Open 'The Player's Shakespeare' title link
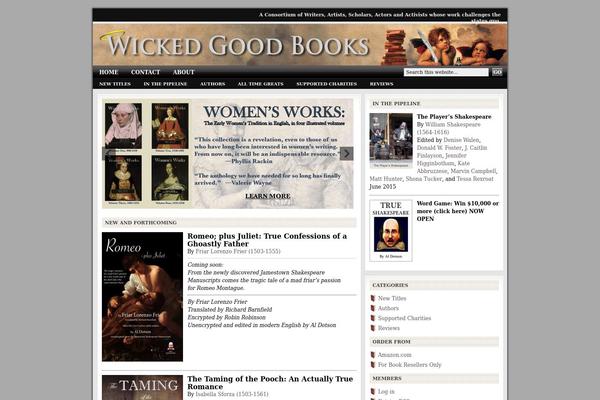This screenshot has height=400, width=600. (x=454, y=117)
